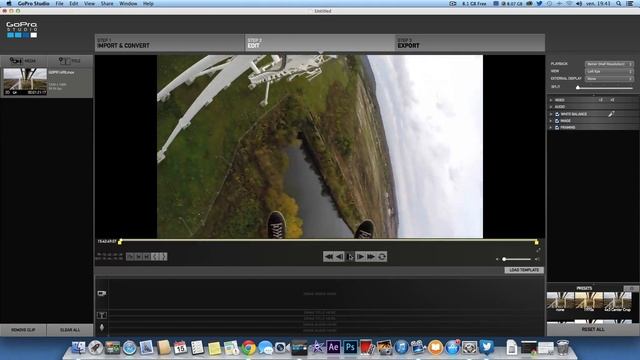
Task: Toggle the Image checkbox
Action: tap(557, 121)
